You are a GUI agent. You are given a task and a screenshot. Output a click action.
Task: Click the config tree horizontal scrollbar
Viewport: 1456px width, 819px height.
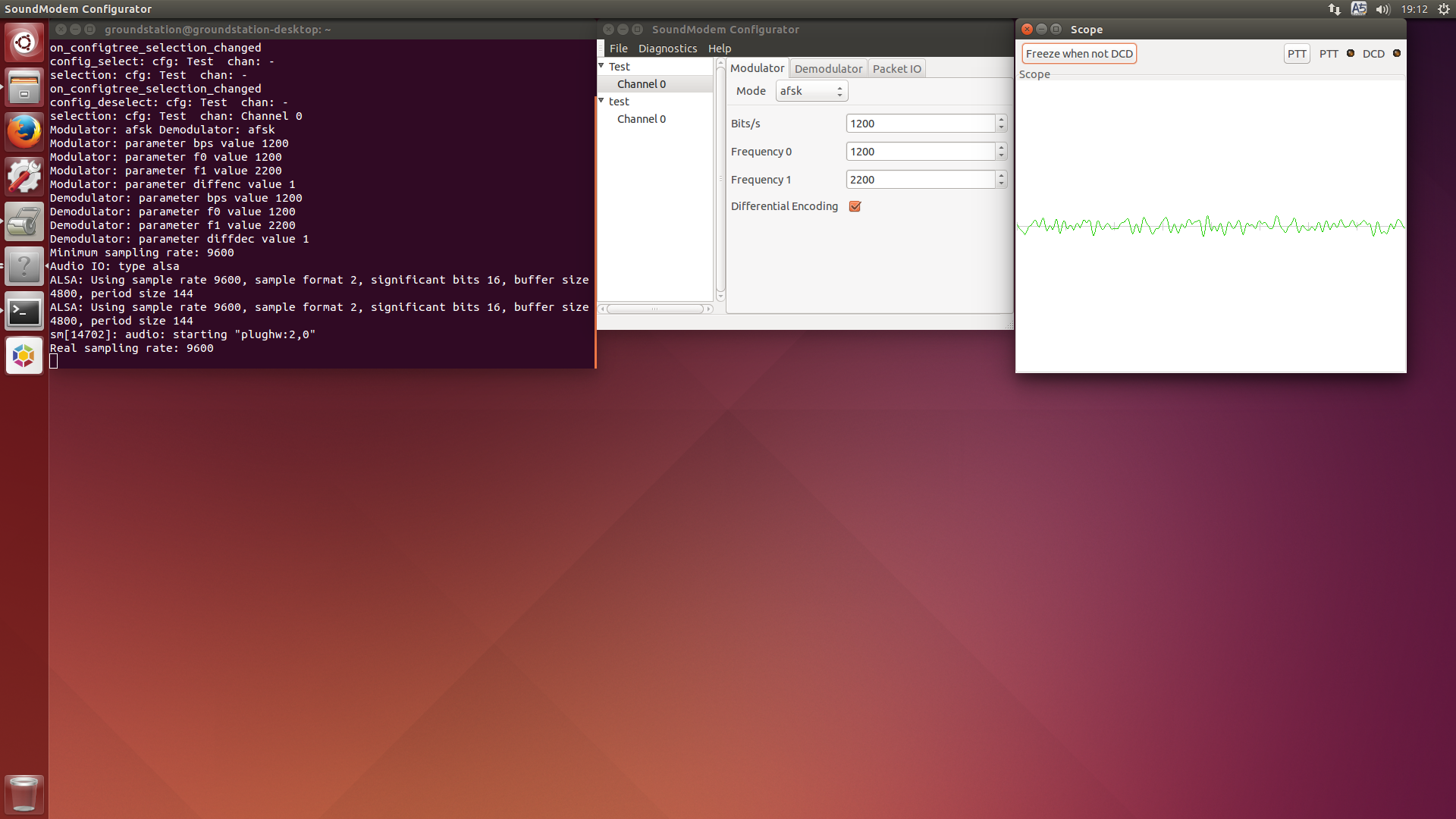pos(655,309)
